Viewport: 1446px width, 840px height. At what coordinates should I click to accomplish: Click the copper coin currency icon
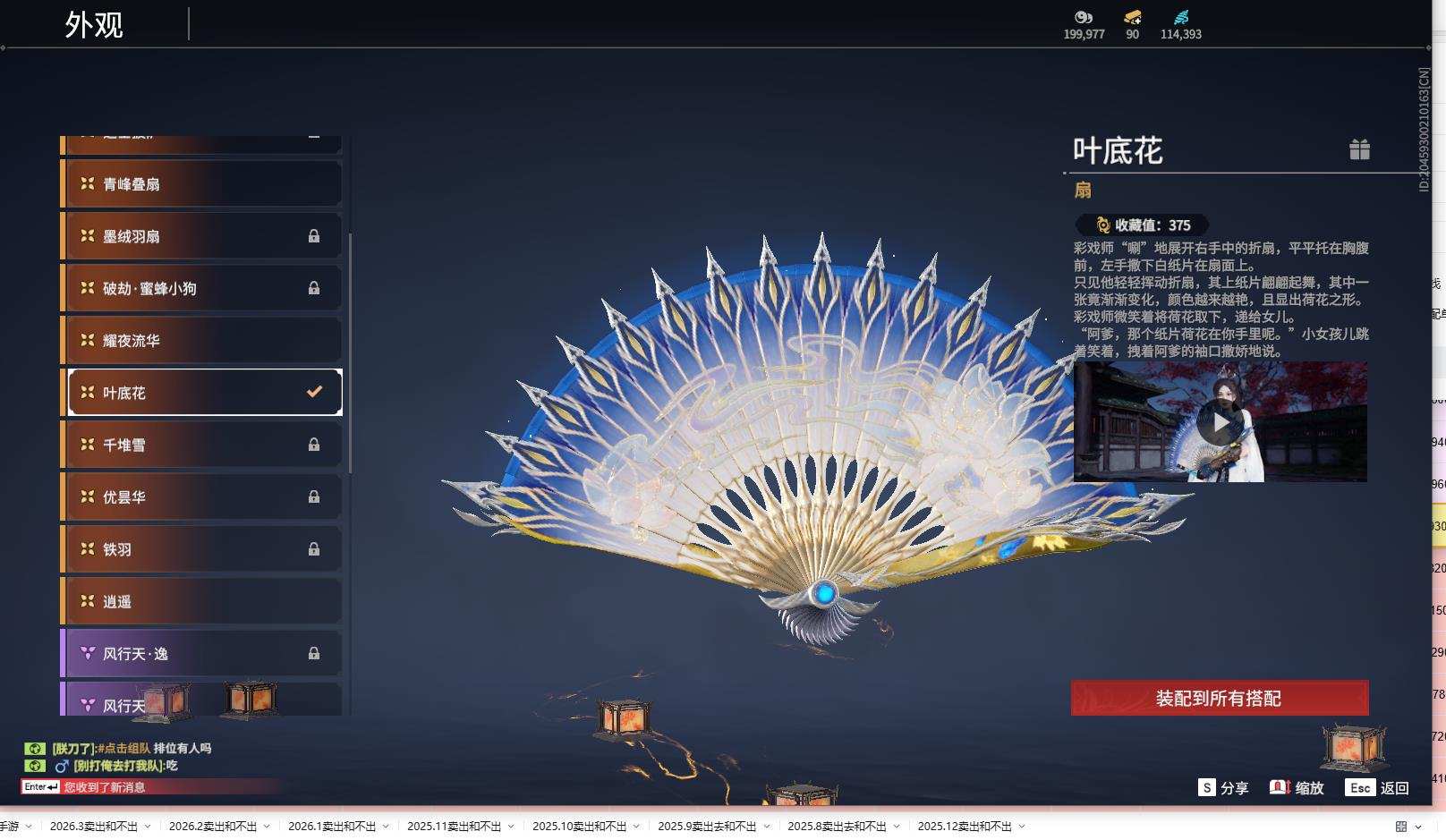[x=1082, y=19]
